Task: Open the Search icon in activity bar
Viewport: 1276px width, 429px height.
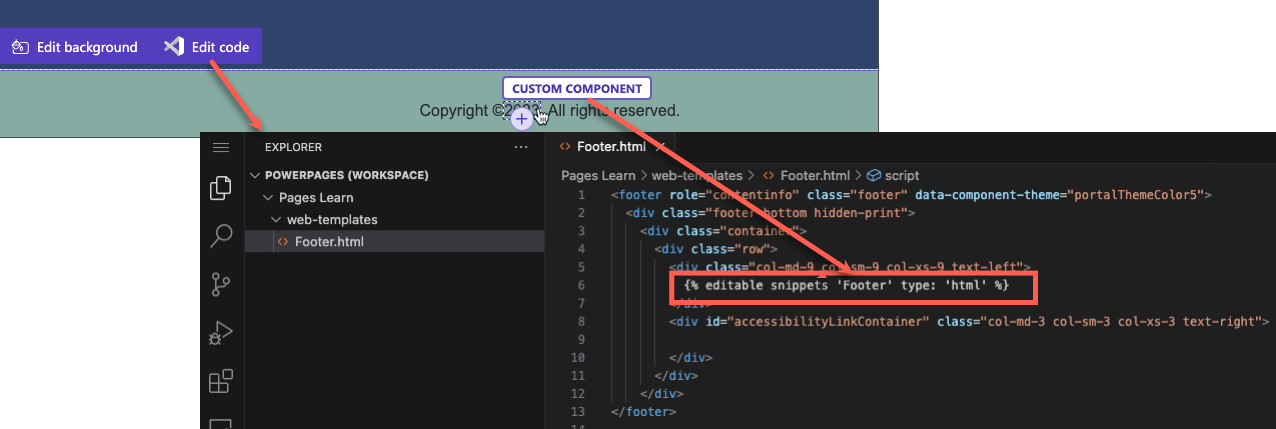Action: point(221,236)
